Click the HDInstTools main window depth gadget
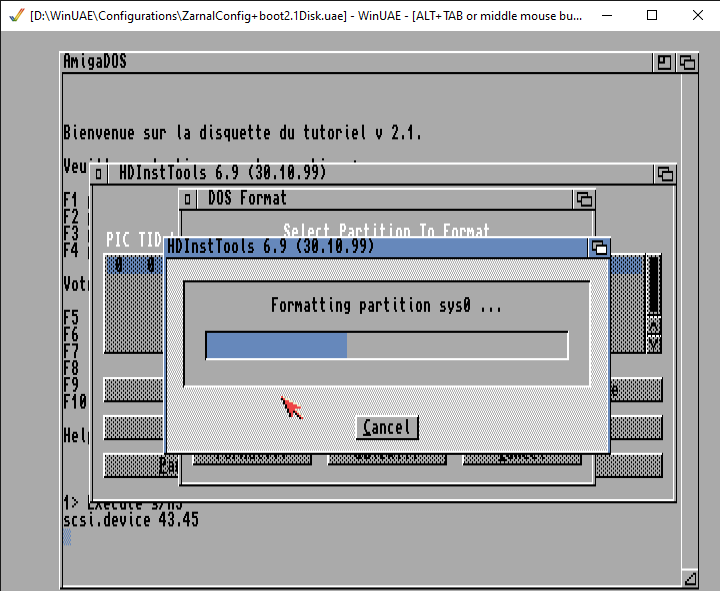Viewport: 720px width, 591px height. tap(665, 174)
